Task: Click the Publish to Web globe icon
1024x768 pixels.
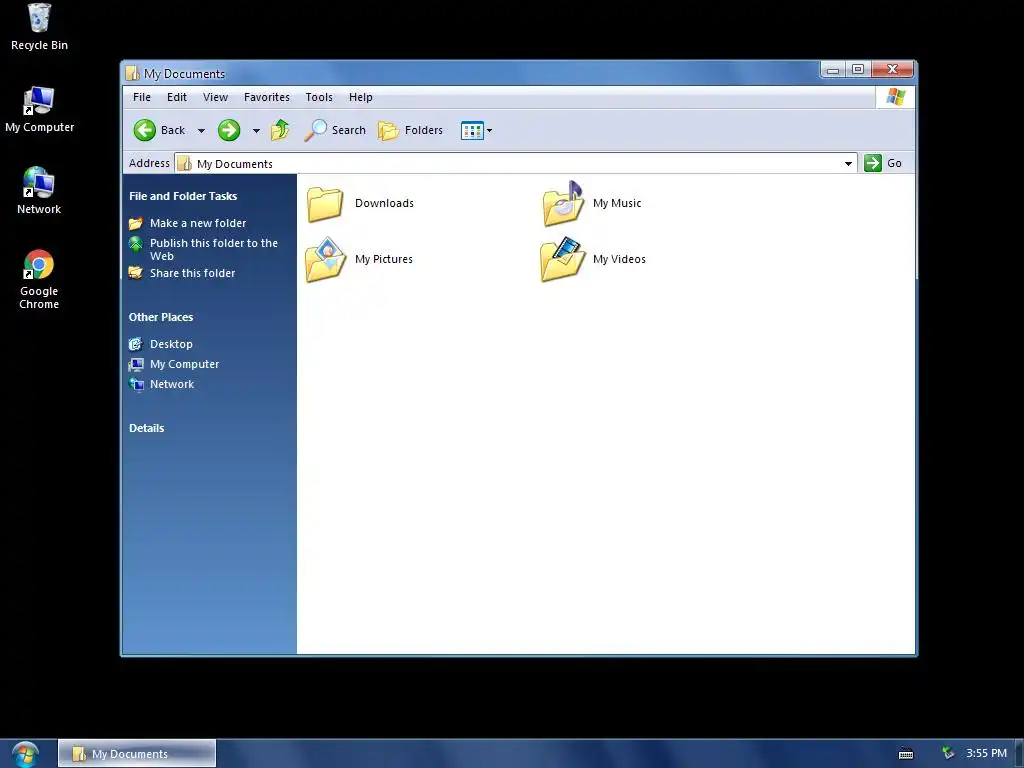Action: pyautogui.click(x=135, y=244)
